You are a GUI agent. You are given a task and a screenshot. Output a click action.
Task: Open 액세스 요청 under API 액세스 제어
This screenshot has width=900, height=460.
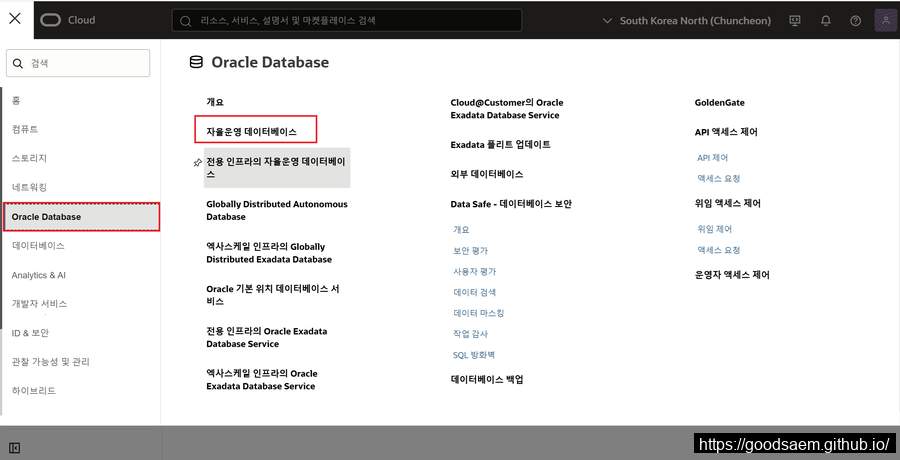[x=719, y=178]
